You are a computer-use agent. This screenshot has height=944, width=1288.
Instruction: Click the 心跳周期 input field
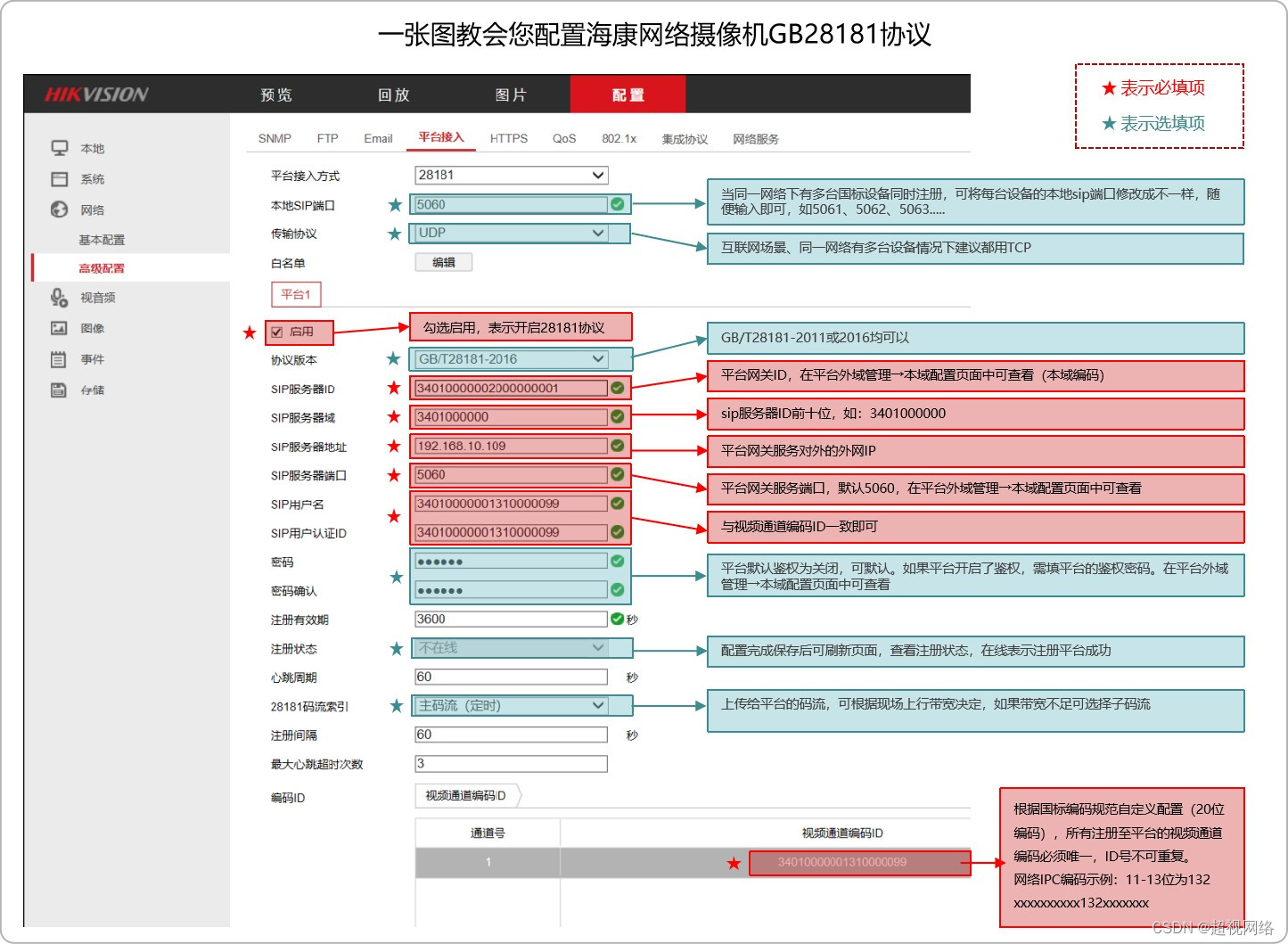(x=511, y=677)
